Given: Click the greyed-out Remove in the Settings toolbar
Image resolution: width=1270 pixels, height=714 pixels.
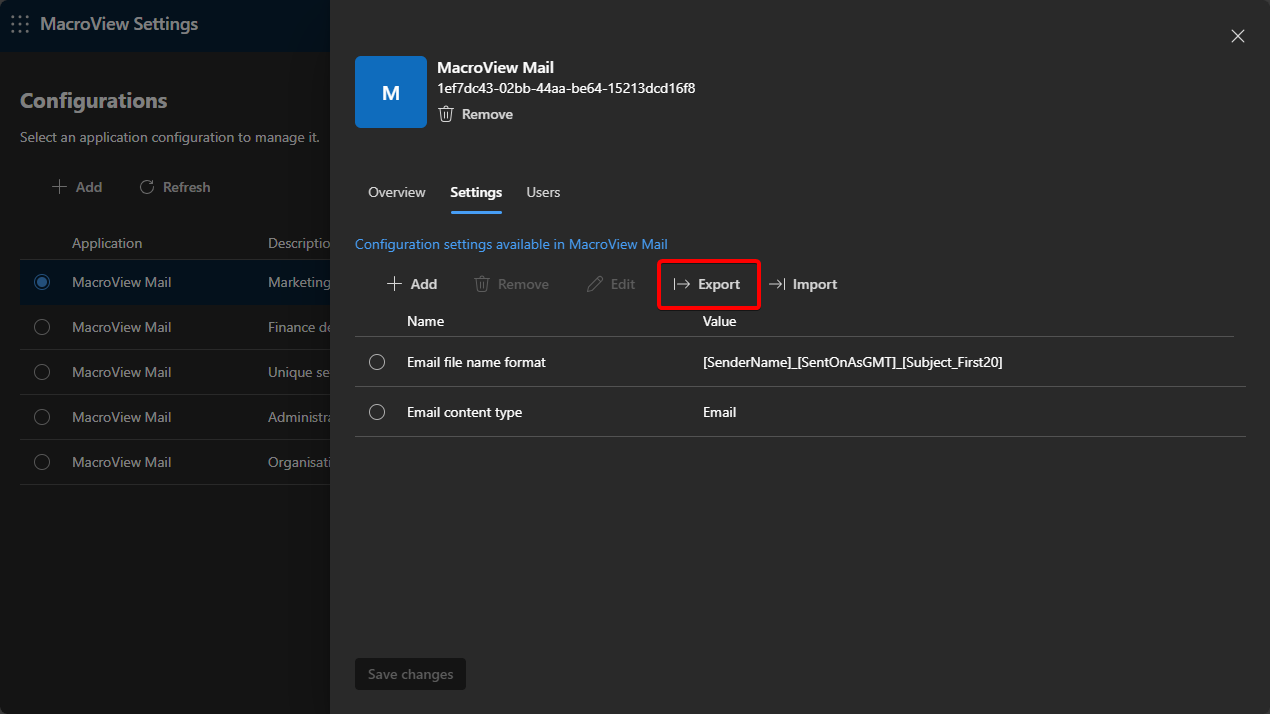Looking at the screenshot, I should (511, 284).
